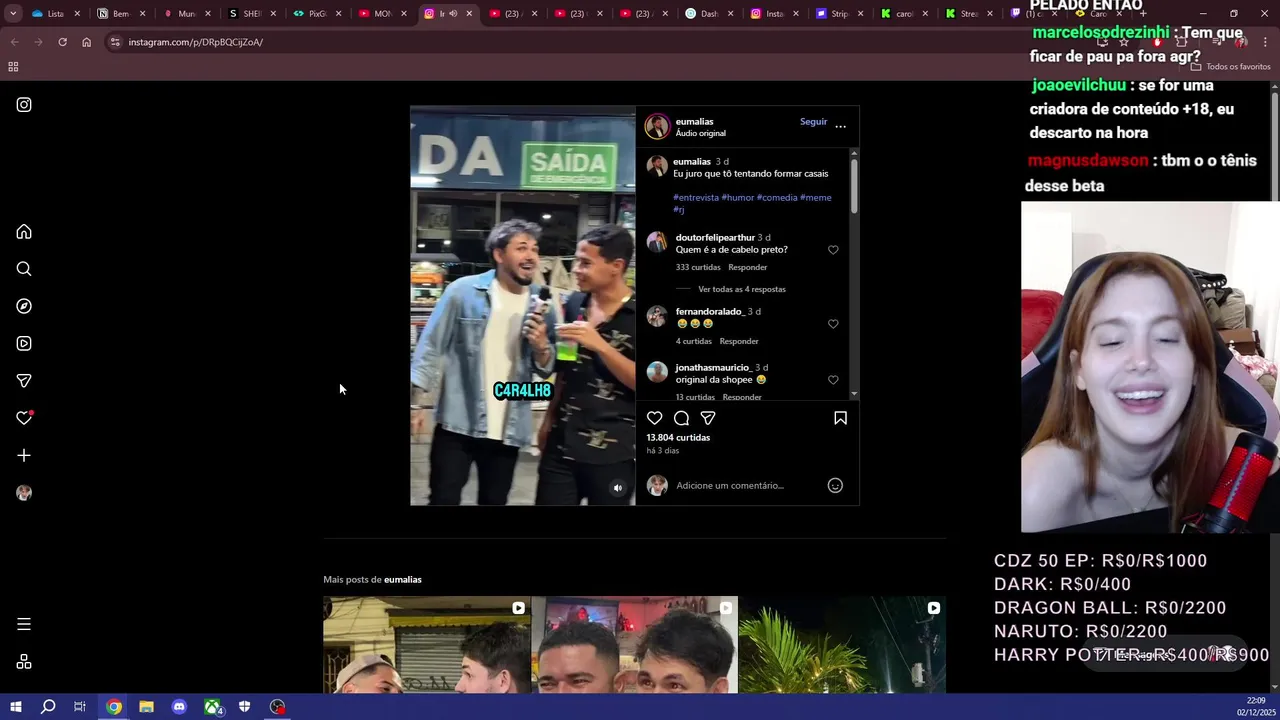View '13.804 curtidas' likes list
Screen dimensions: 1280x720
coord(678,438)
